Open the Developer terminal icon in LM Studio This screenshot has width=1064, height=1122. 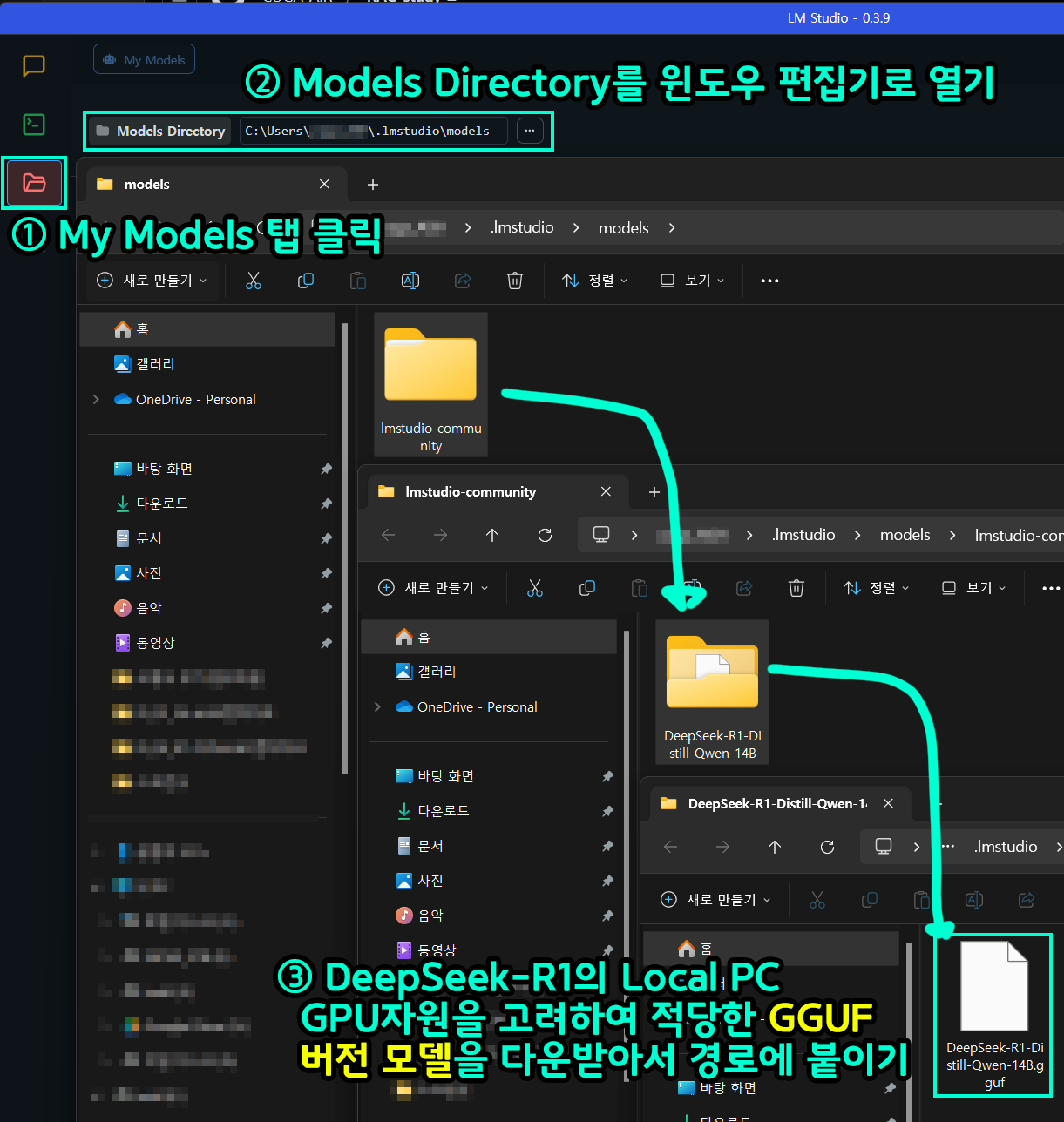pyautogui.click(x=34, y=125)
